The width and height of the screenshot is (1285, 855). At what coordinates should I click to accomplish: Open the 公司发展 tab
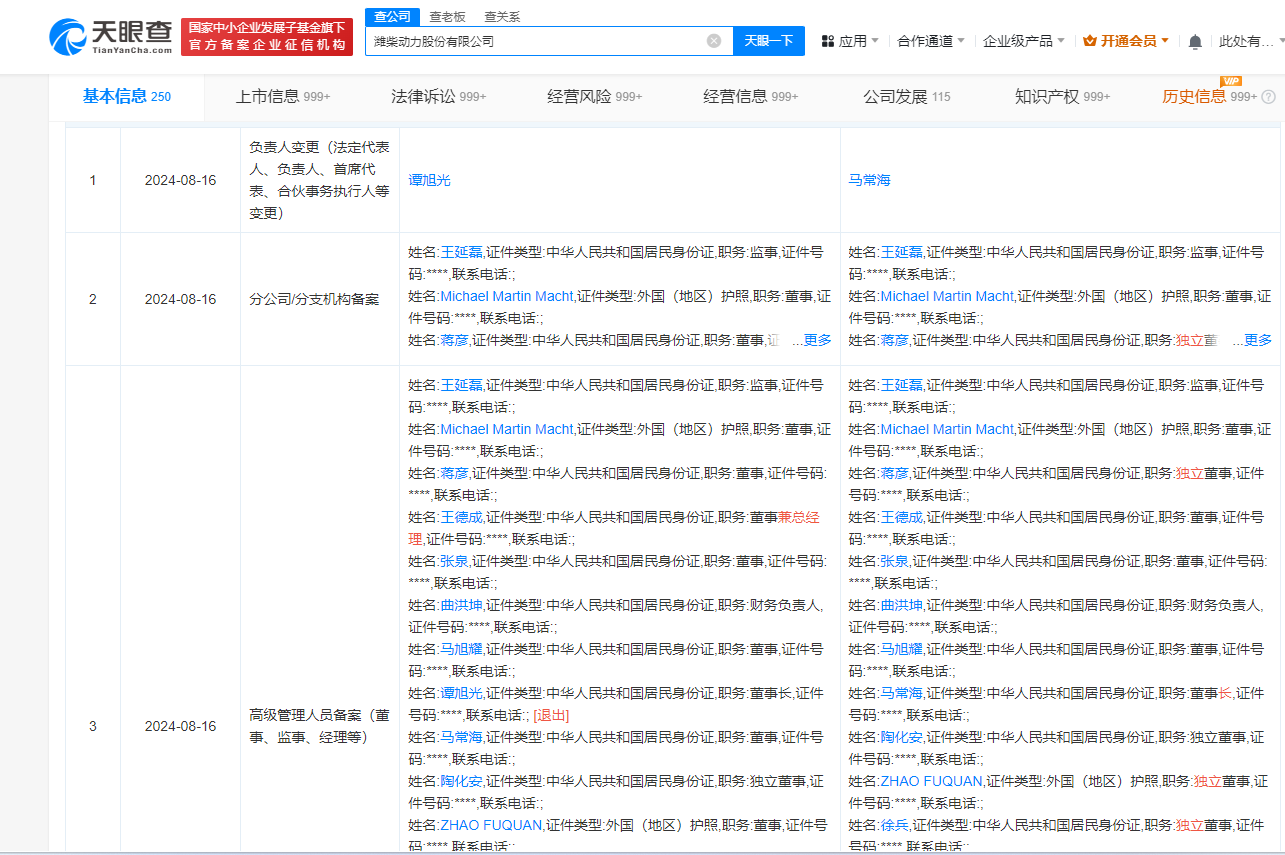pos(907,97)
